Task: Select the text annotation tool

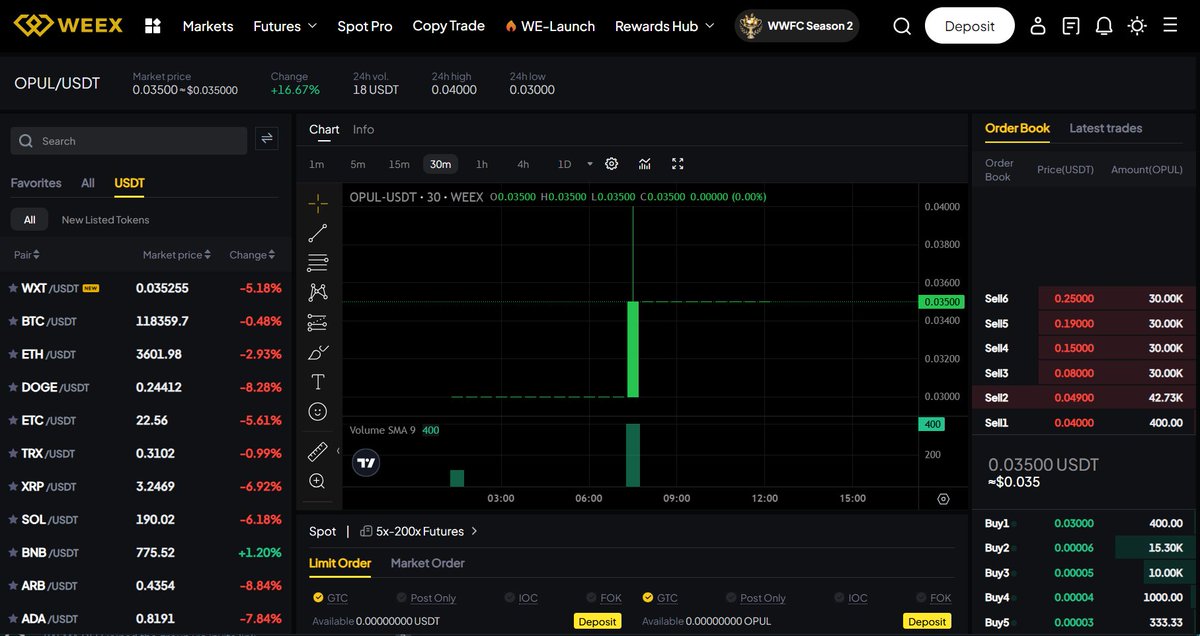Action: (x=318, y=381)
